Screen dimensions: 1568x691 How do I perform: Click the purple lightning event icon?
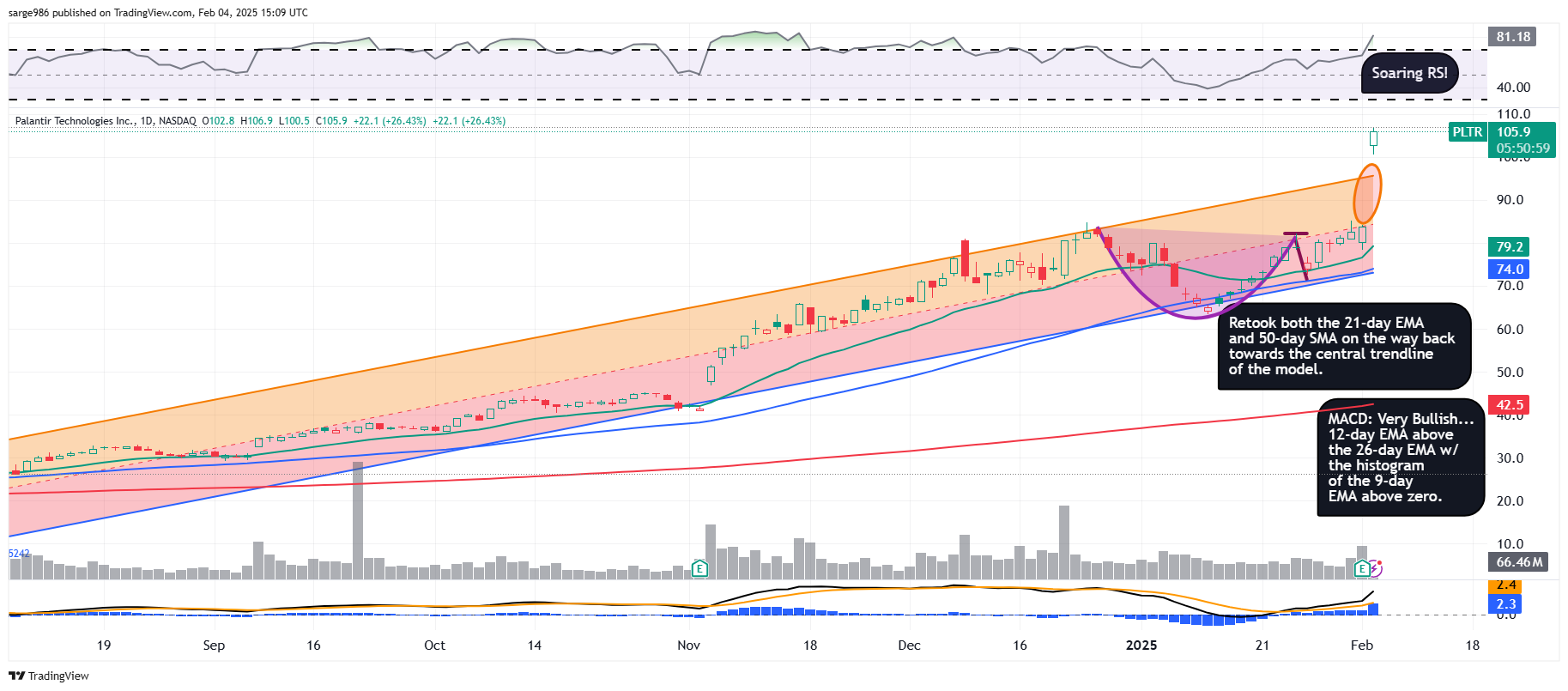coord(1376,568)
